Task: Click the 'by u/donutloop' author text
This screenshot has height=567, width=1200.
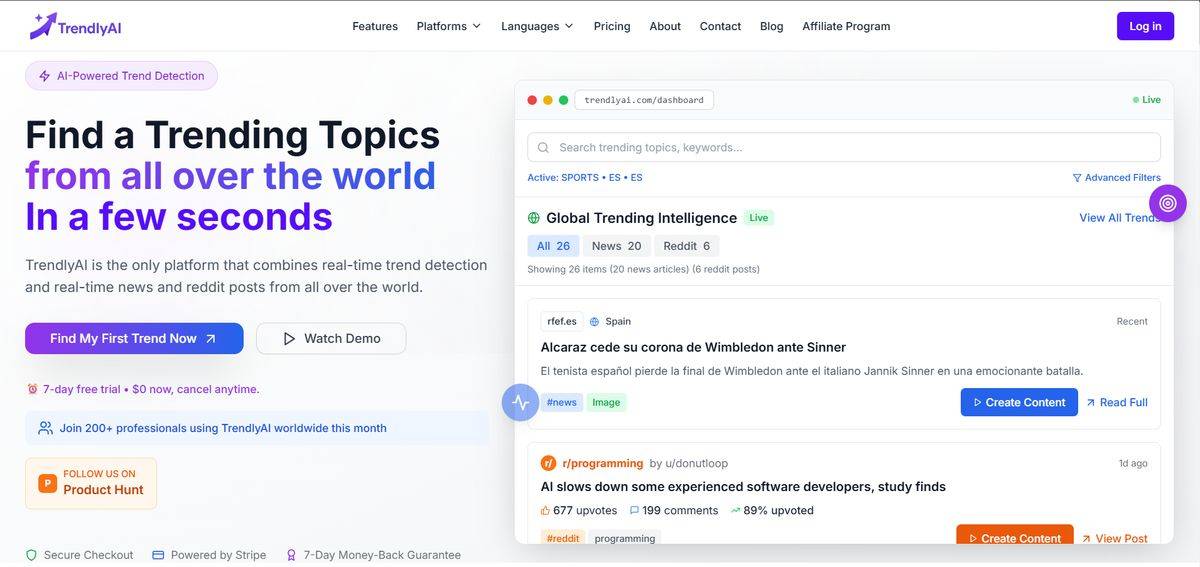Action: coord(689,464)
